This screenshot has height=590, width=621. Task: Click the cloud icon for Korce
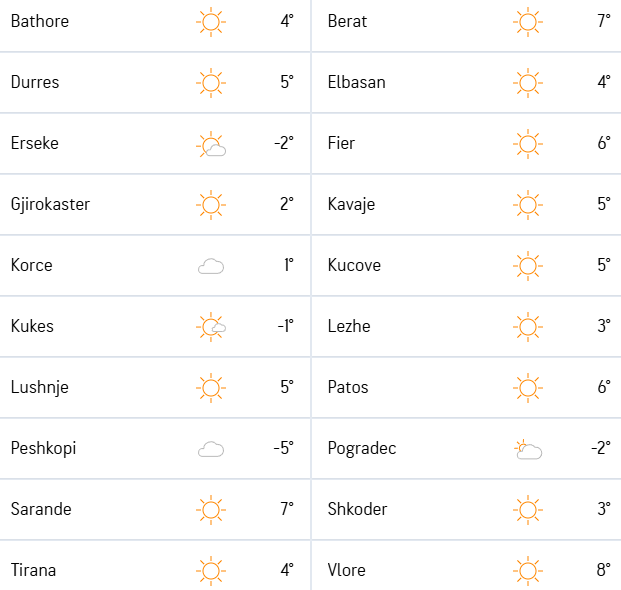coord(211,266)
